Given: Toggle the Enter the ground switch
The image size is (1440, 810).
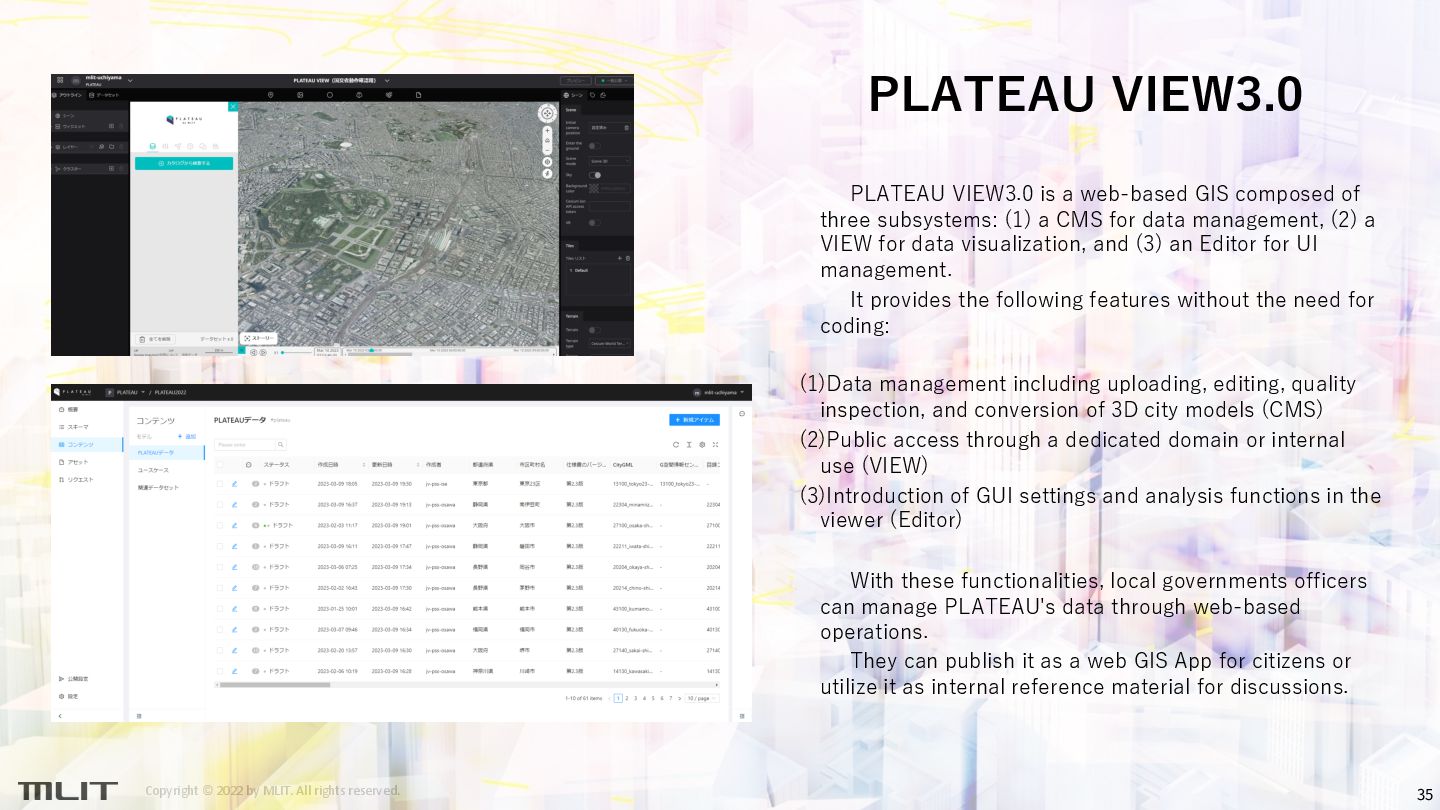Looking at the screenshot, I should (x=595, y=146).
